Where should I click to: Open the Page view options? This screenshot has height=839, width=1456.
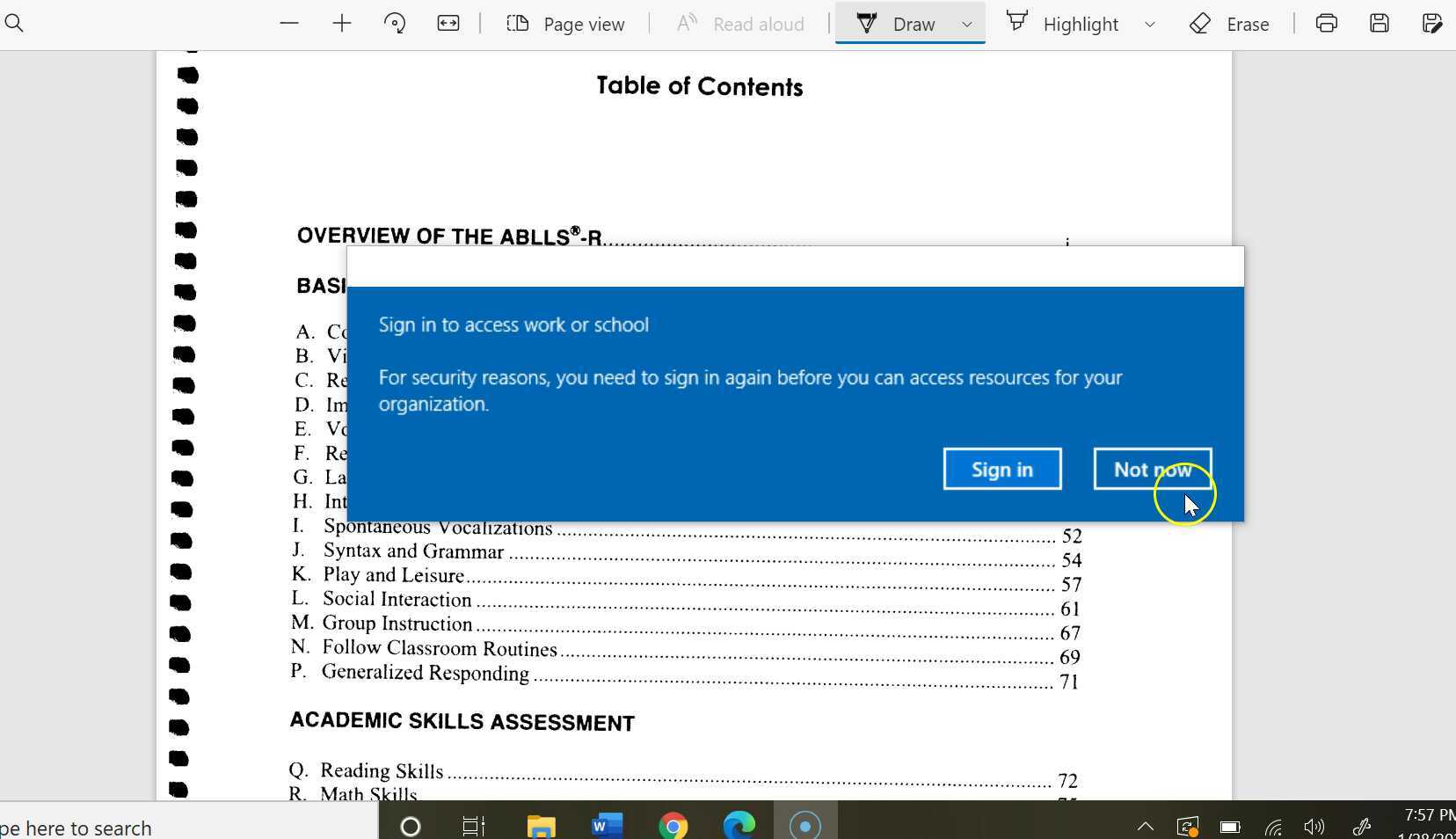click(x=565, y=24)
